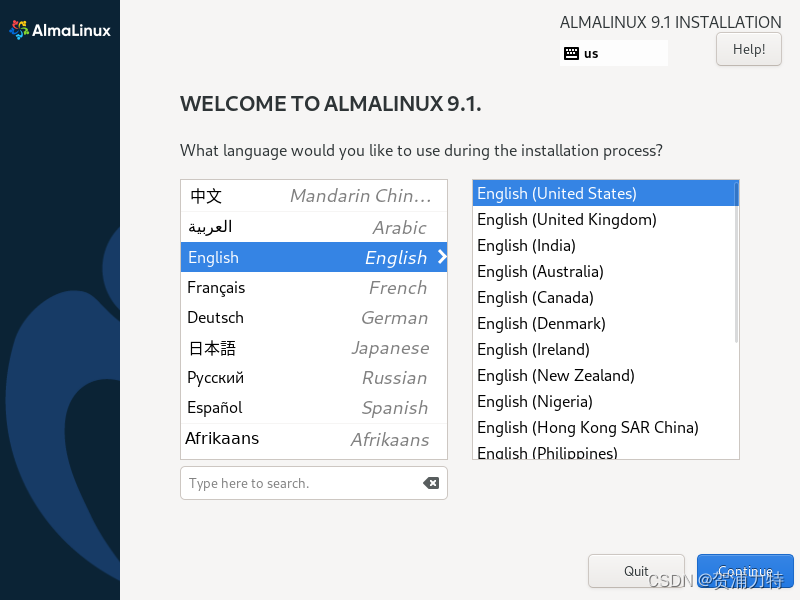Choose English (Australia) locale
The height and width of the screenshot is (600, 800).
(x=606, y=271)
